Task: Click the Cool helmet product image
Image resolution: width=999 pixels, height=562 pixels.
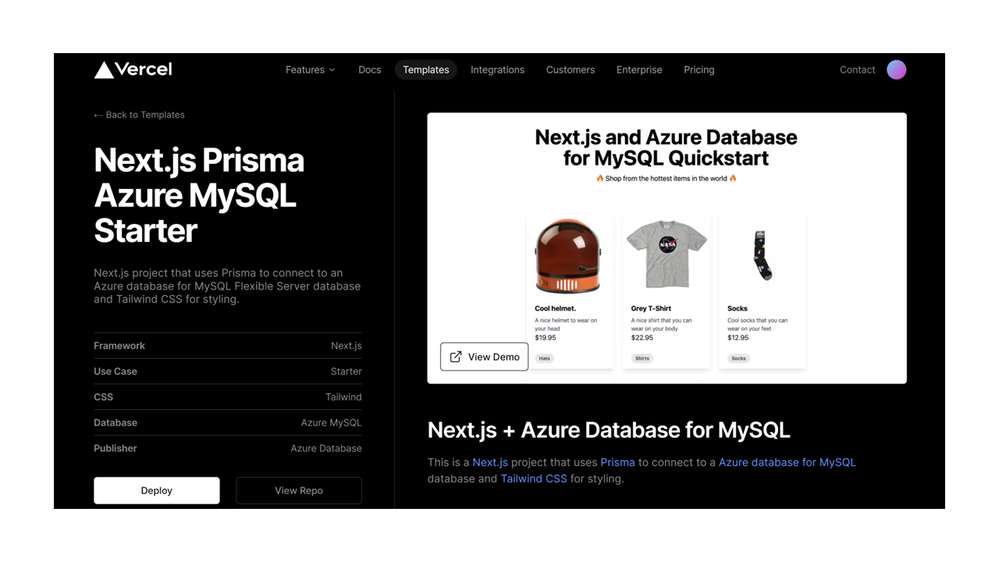Action: pyautogui.click(x=567, y=256)
